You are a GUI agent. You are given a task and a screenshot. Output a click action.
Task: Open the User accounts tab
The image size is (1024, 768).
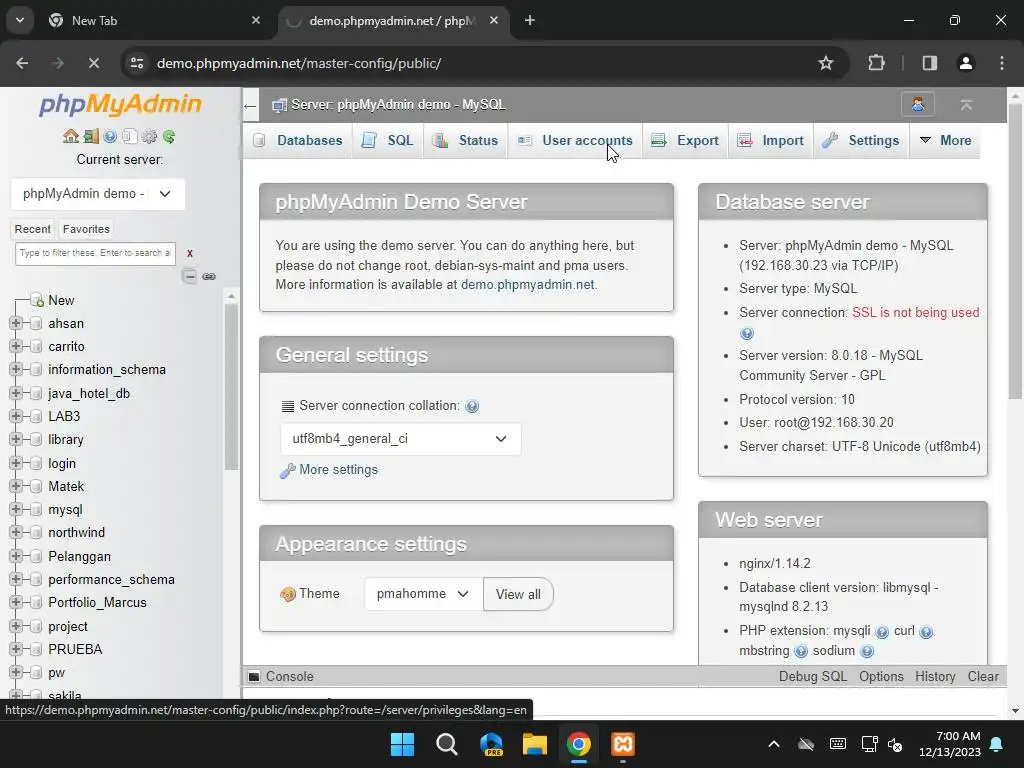pyautogui.click(x=575, y=140)
